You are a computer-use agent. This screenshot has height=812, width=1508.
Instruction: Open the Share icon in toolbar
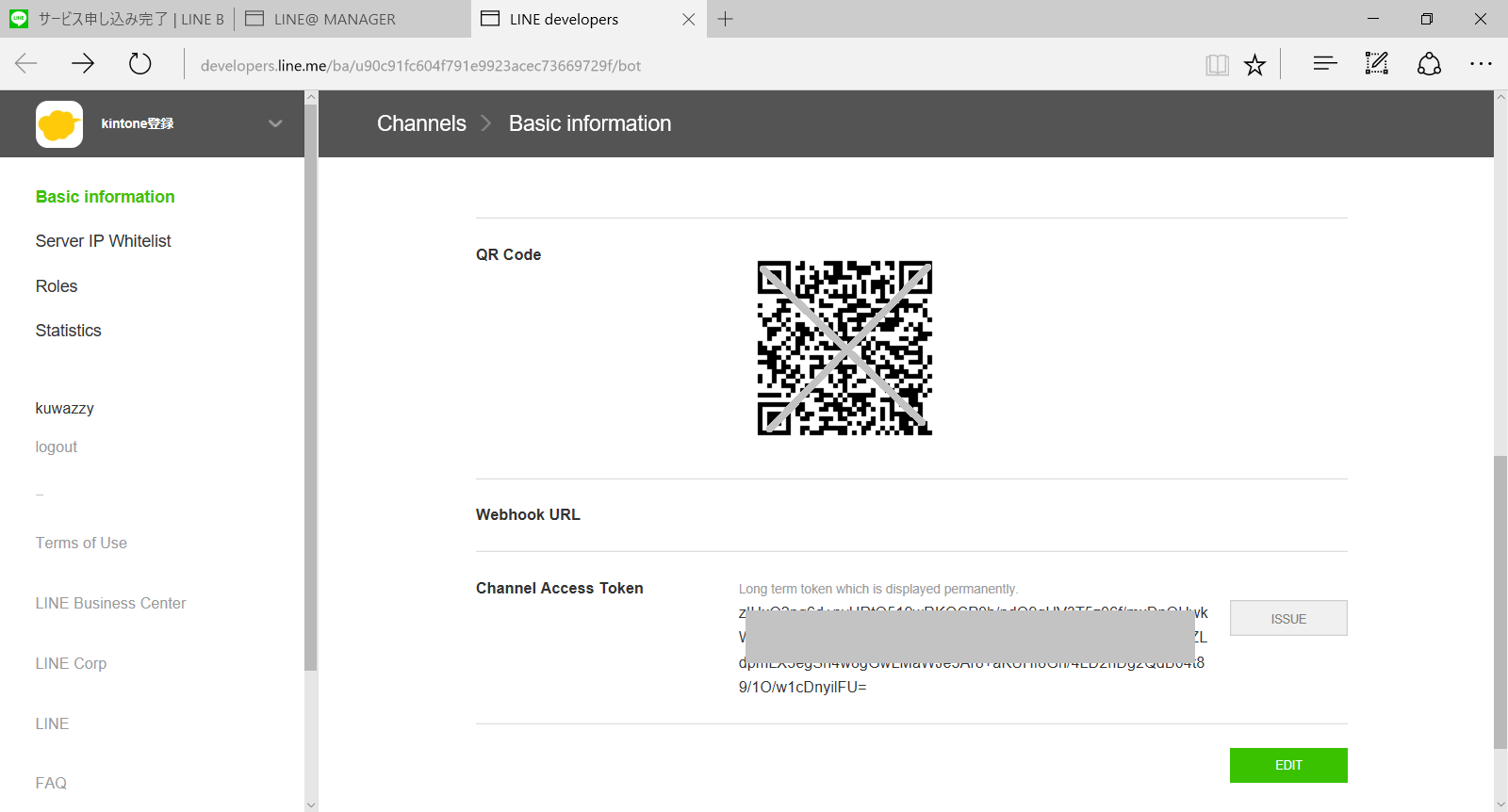(1429, 64)
